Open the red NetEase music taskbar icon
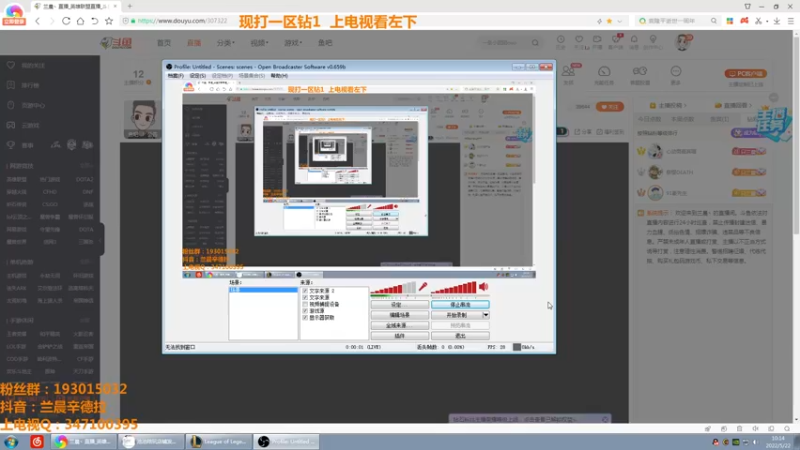Viewport: 800px width, 450px height. click(37, 441)
